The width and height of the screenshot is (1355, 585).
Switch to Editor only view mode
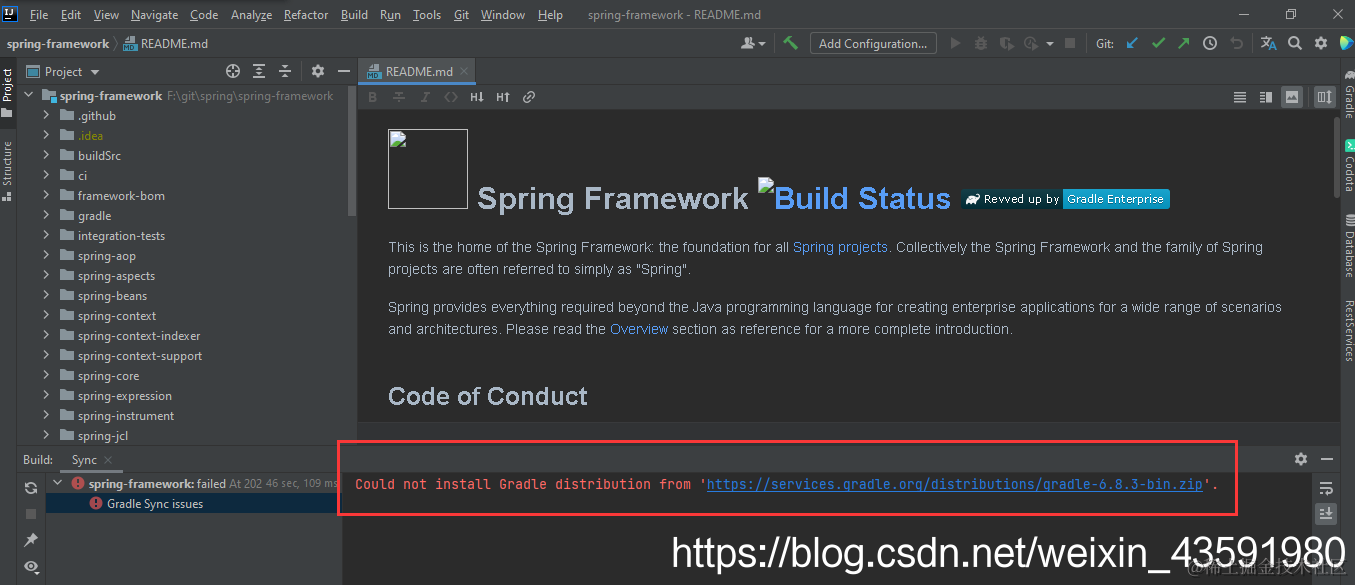[1240, 97]
